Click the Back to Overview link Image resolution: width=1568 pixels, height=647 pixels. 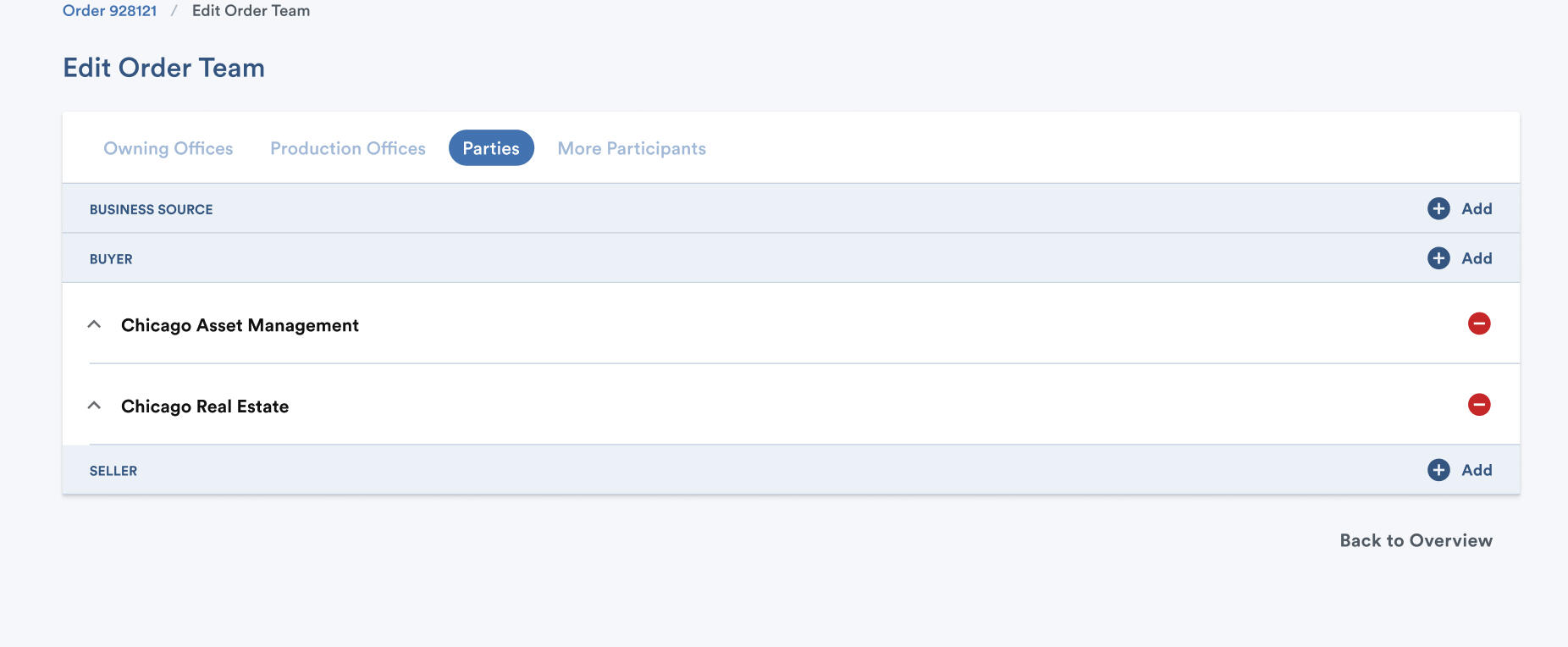1416,539
